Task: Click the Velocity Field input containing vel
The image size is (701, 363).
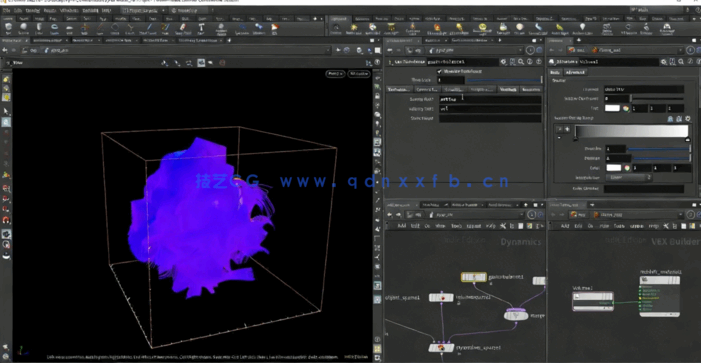Action: (x=490, y=109)
